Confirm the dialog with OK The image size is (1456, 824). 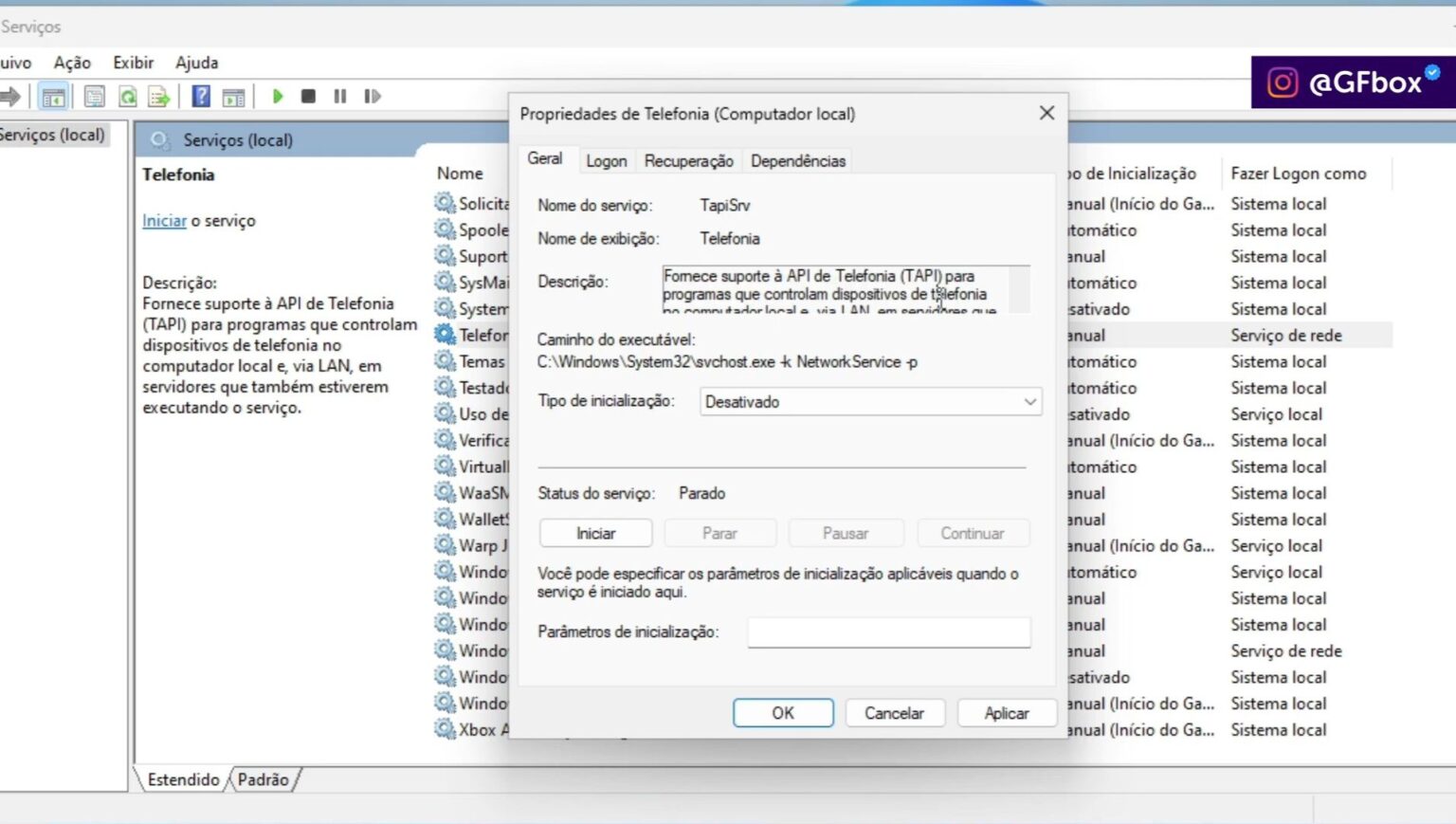point(783,713)
